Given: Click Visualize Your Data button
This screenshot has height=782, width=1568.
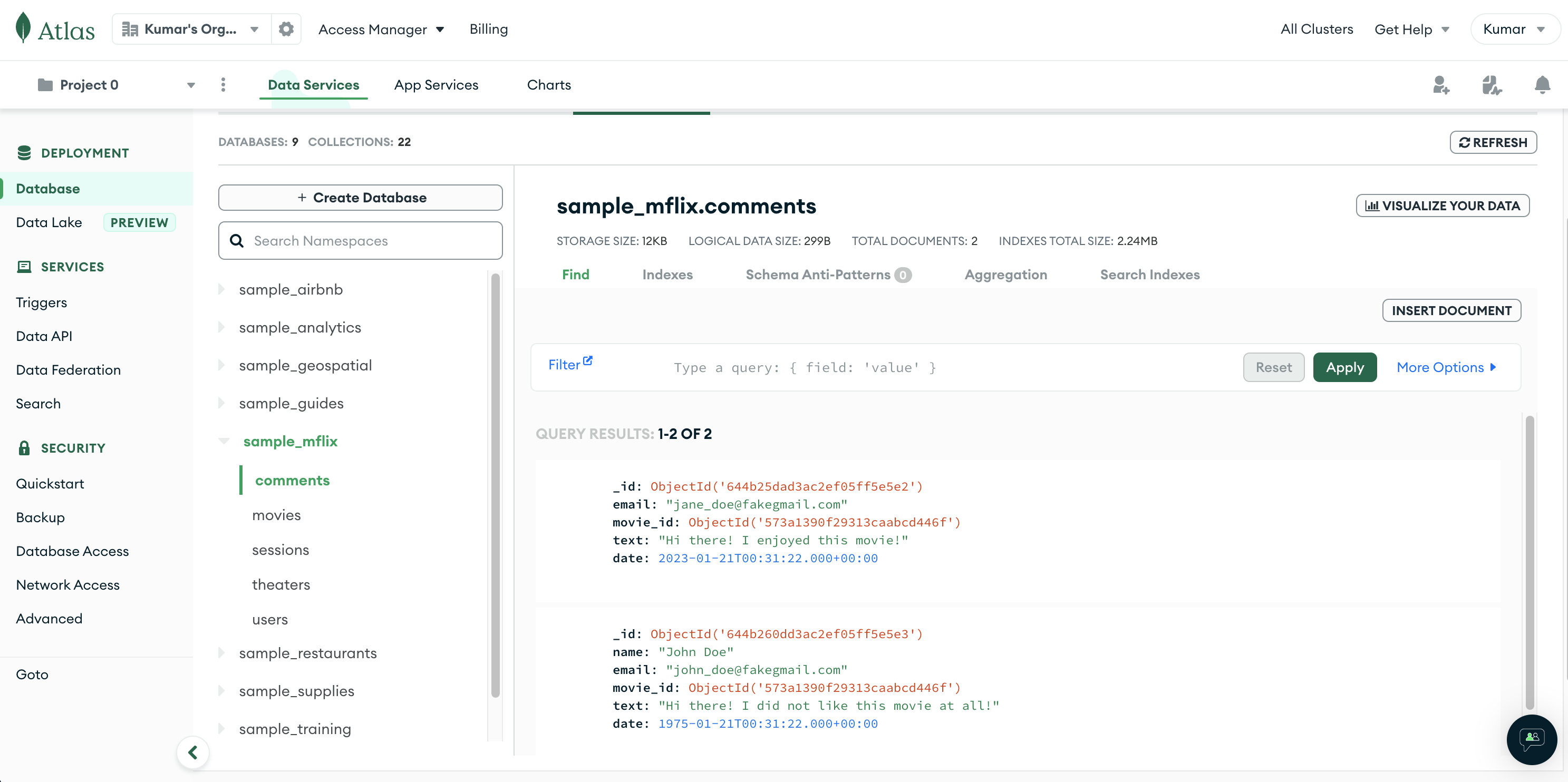Looking at the screenshot, I should click(x=1443, y=206).
